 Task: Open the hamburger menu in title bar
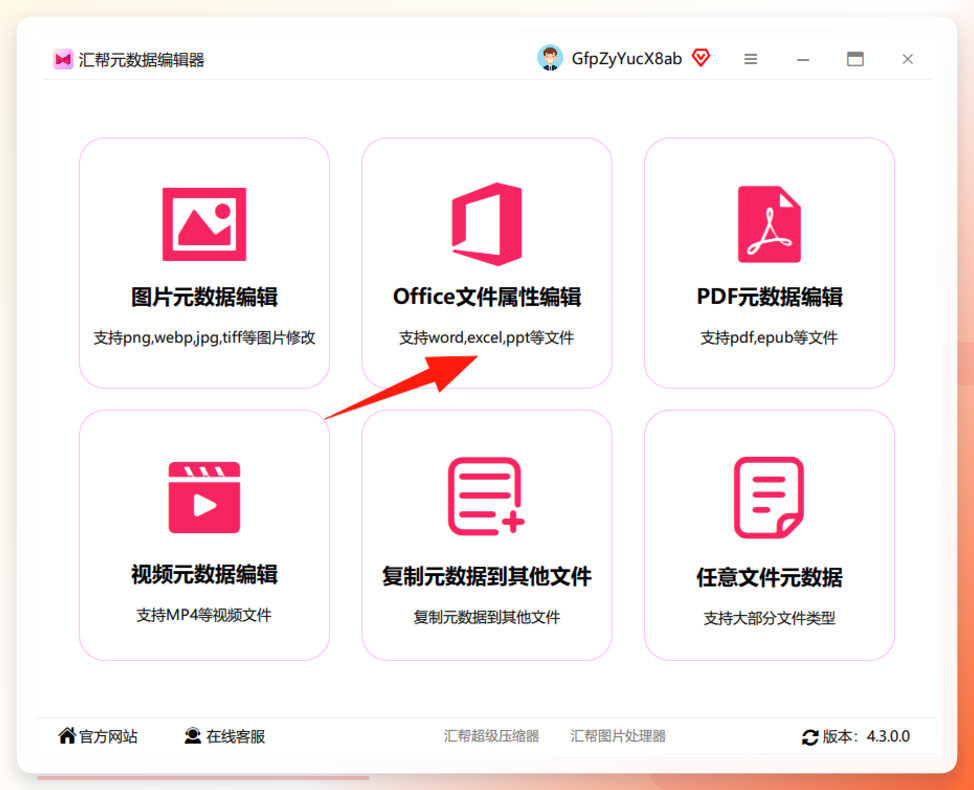pyautogui.click(x=750, y=59)
